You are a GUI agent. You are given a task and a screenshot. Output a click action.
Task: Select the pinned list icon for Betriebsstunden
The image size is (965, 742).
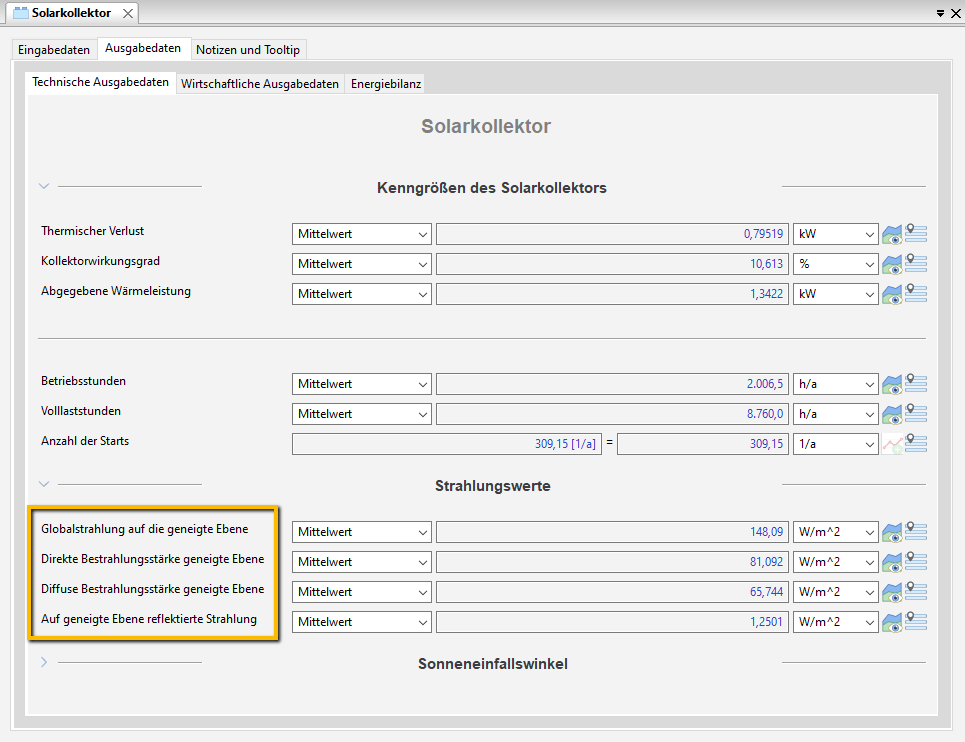916,383
